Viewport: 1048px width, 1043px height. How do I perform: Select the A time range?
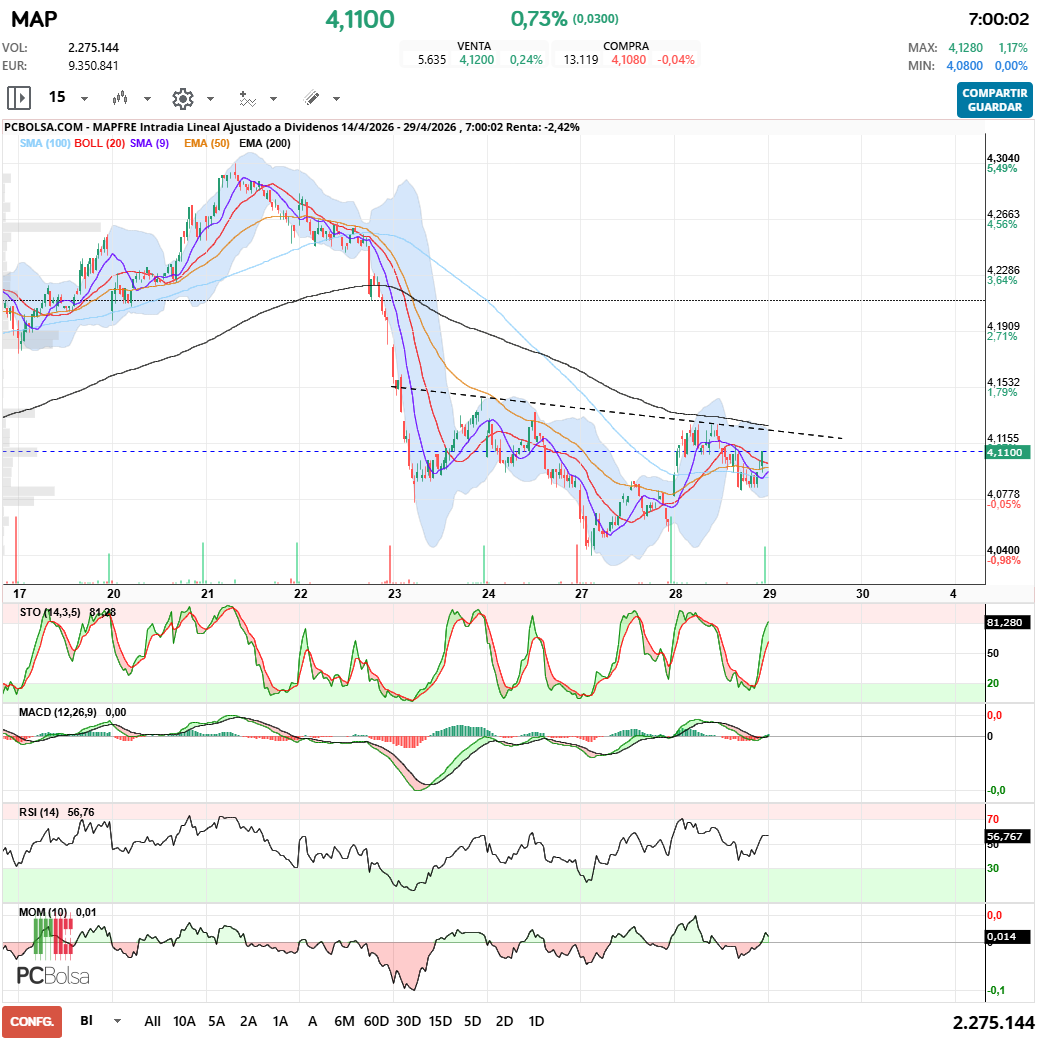coord(312,1021)
